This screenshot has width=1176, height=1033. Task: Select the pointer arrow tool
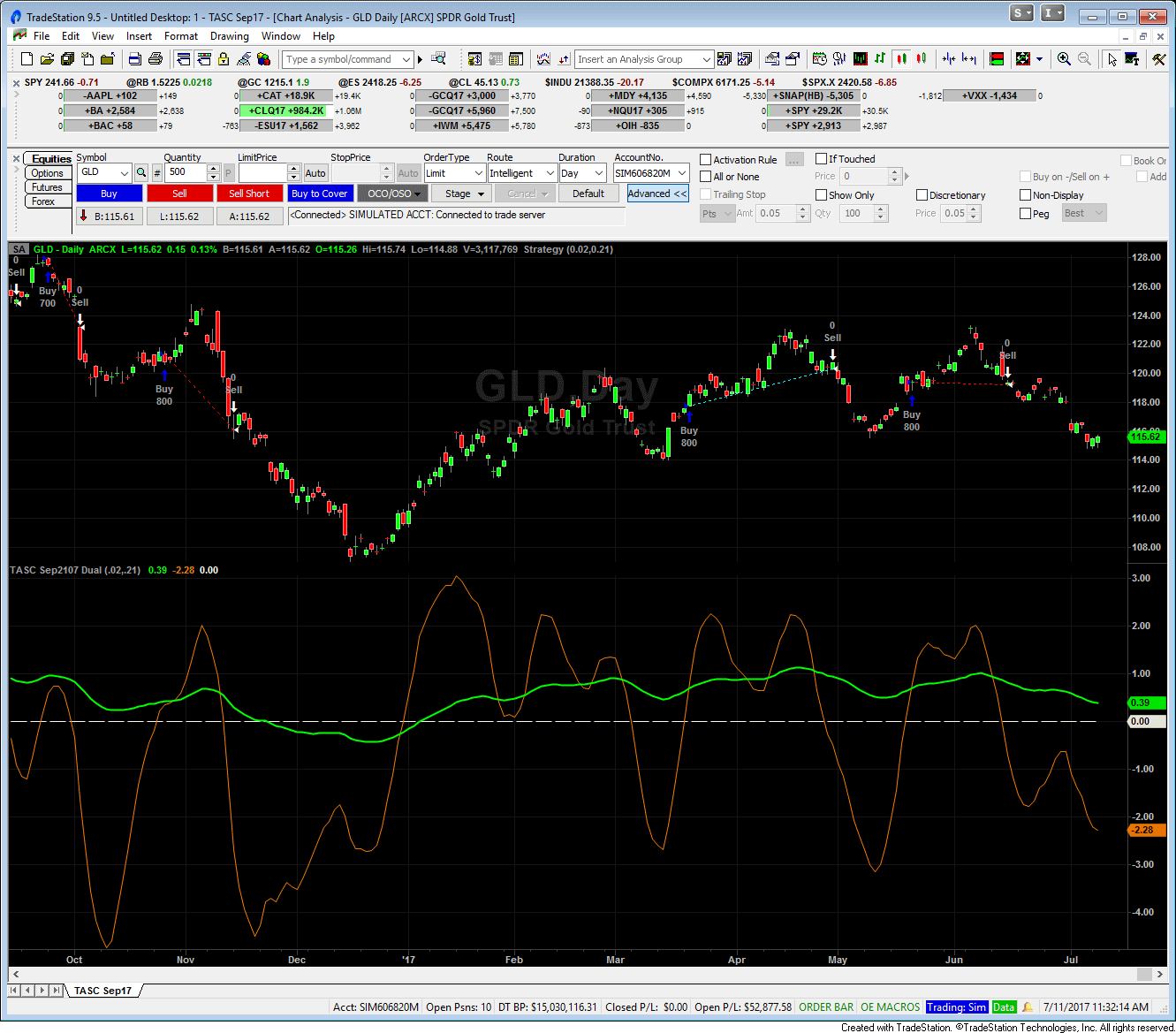pos(1112,59)
